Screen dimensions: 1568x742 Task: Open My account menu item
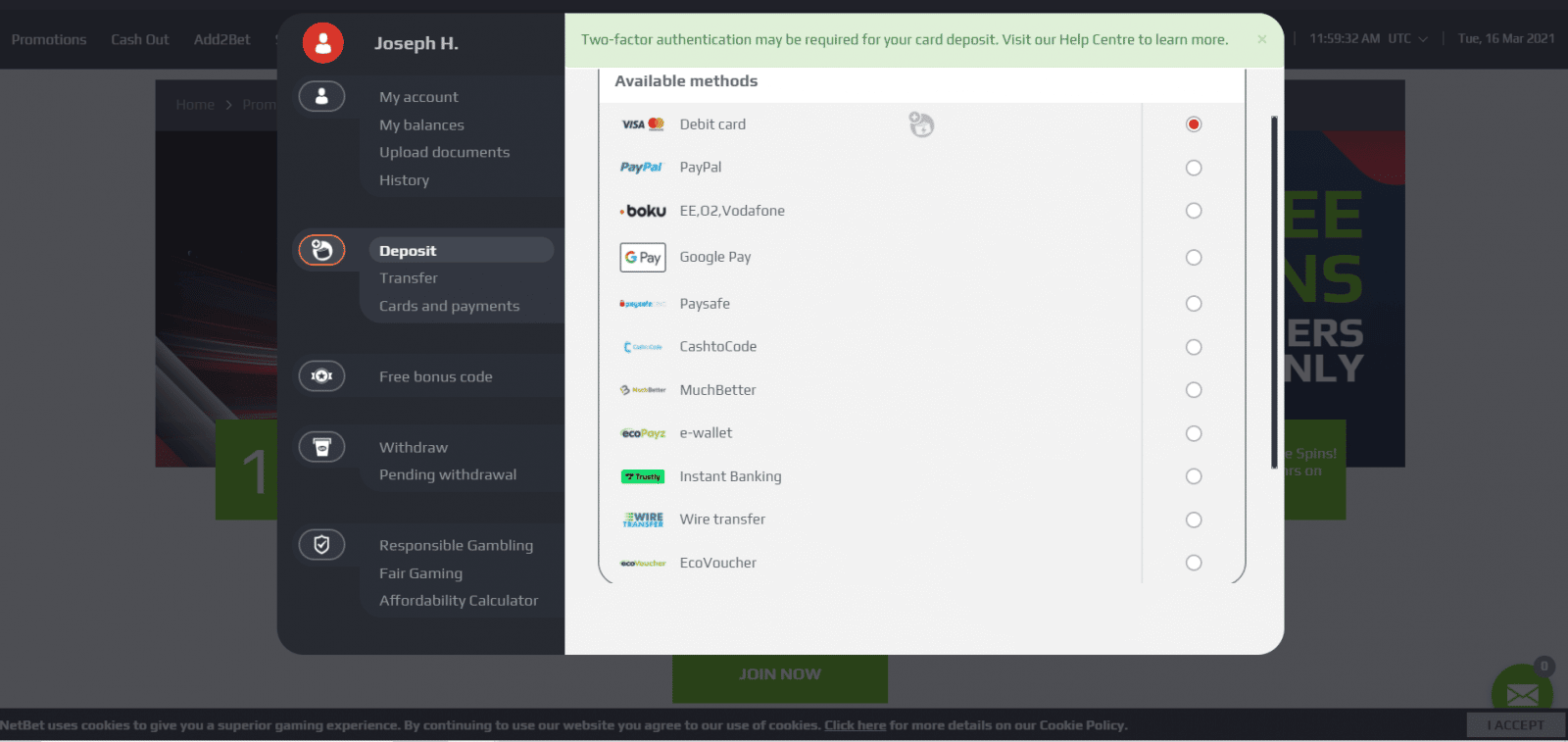pyautogui.click(x=418, y=97)
